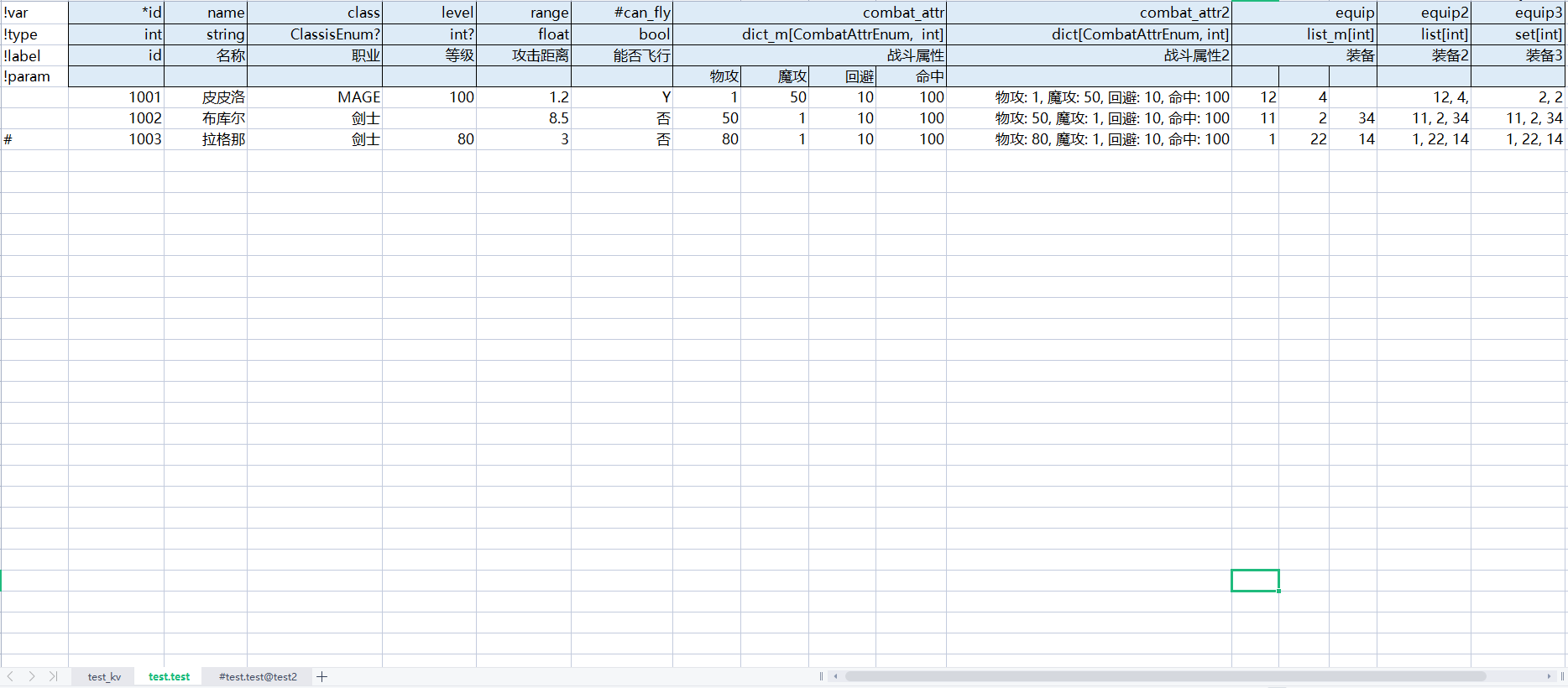Add a new sheet with the plus icon
Screen dimensions: 1568x688
pyautogui.click(x=321, y=676)
